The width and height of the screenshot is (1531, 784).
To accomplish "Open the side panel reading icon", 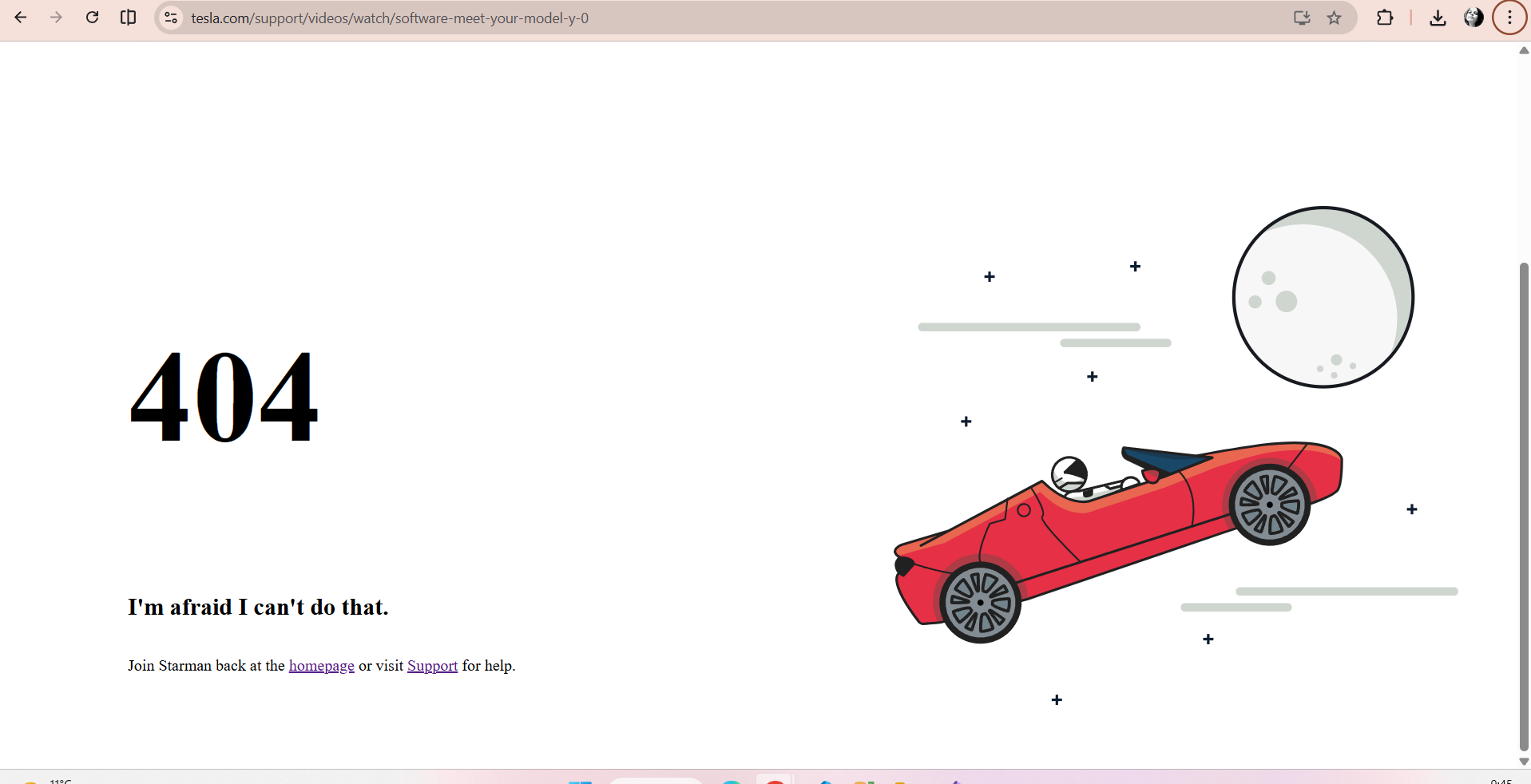I will 128,18.
